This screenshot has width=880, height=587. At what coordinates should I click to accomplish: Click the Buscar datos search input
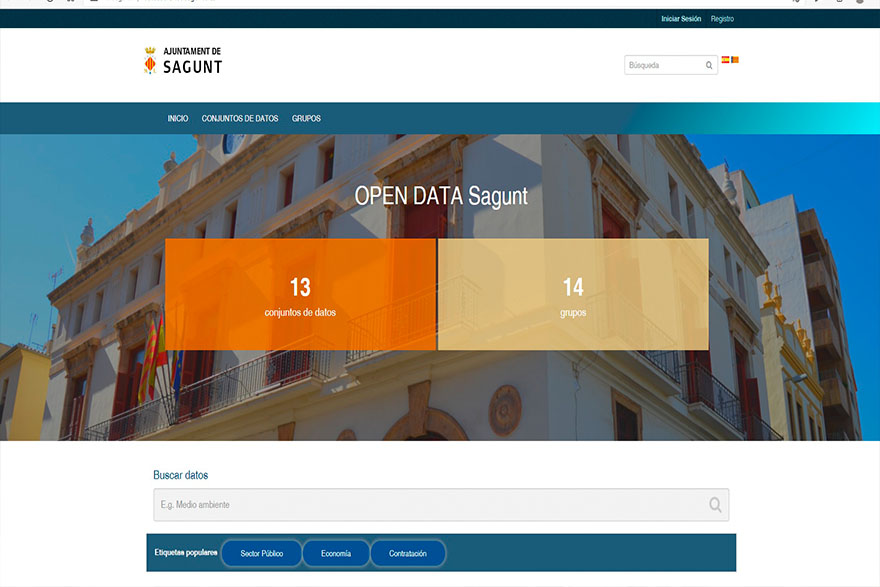point(430,505)
